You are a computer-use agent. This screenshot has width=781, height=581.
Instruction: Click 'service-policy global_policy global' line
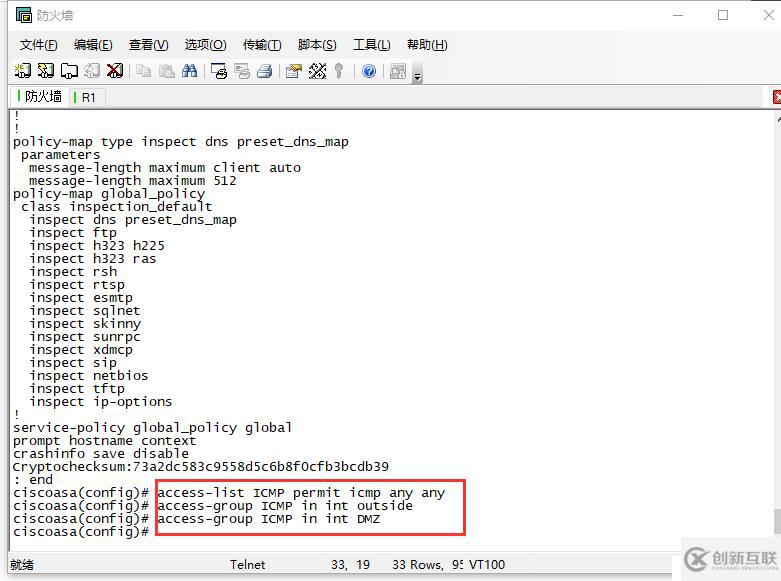click(152, 428)
